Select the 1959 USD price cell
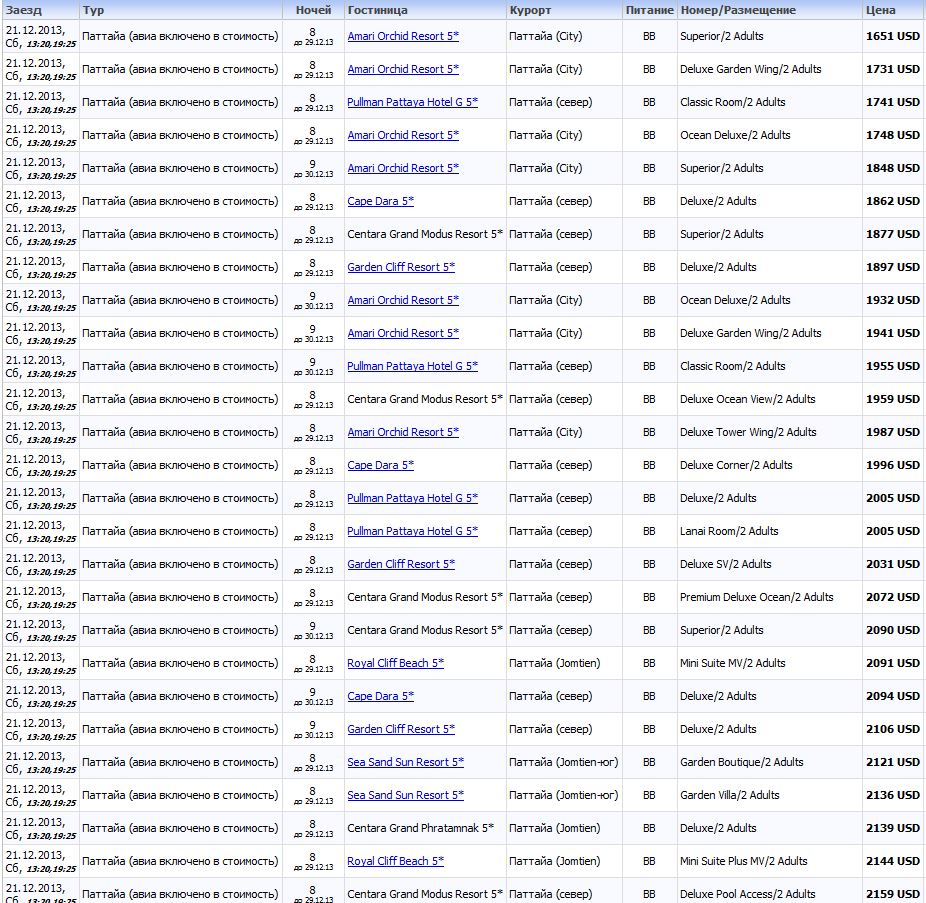The image size is (926, 903). click(892, 399)
